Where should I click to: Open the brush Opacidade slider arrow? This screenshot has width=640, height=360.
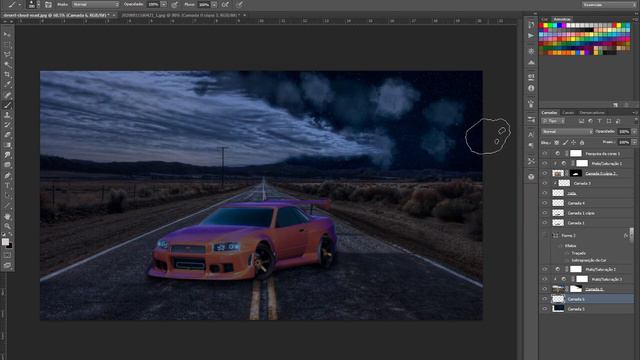coord(164,4)
